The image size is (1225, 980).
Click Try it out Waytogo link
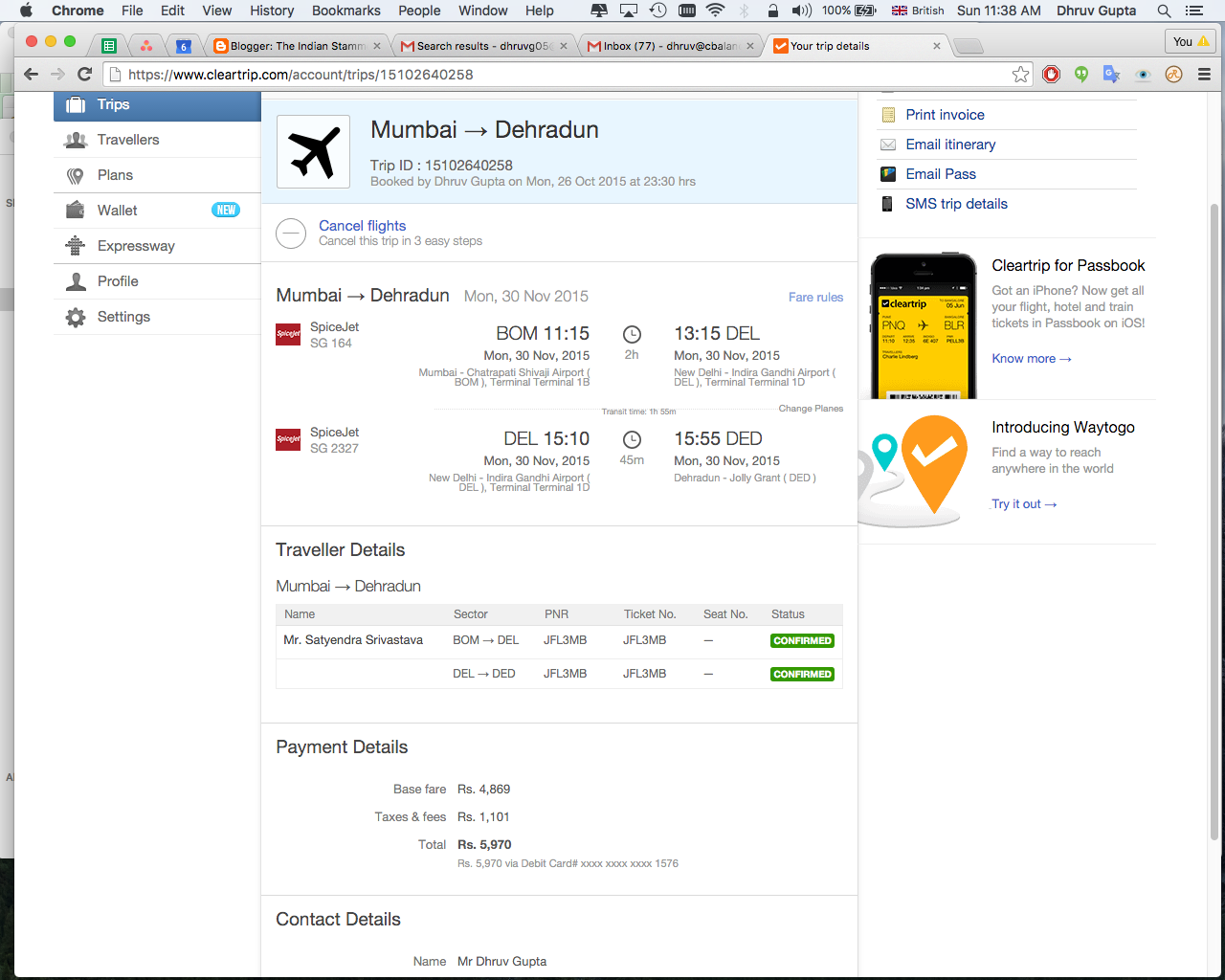tap(1024, 504)
